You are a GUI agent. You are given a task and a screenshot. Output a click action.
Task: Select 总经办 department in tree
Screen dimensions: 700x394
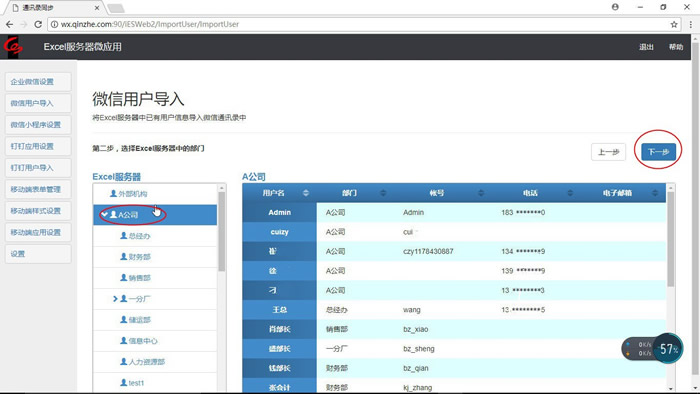pyautogui.click(x=155, y=236)
